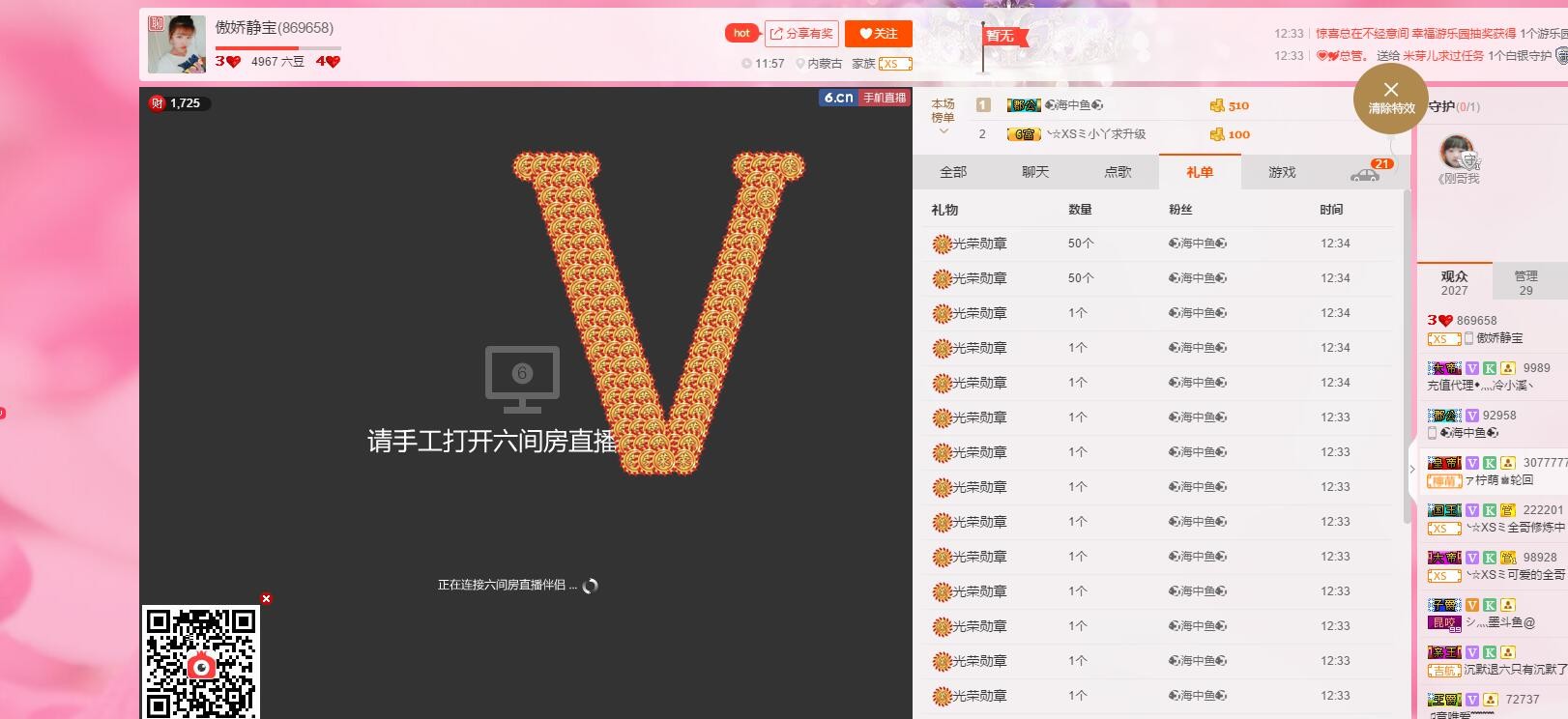Click the 暂无 red flag
This screenshot has height=719, width=1568.
[x=1005, y=37]
